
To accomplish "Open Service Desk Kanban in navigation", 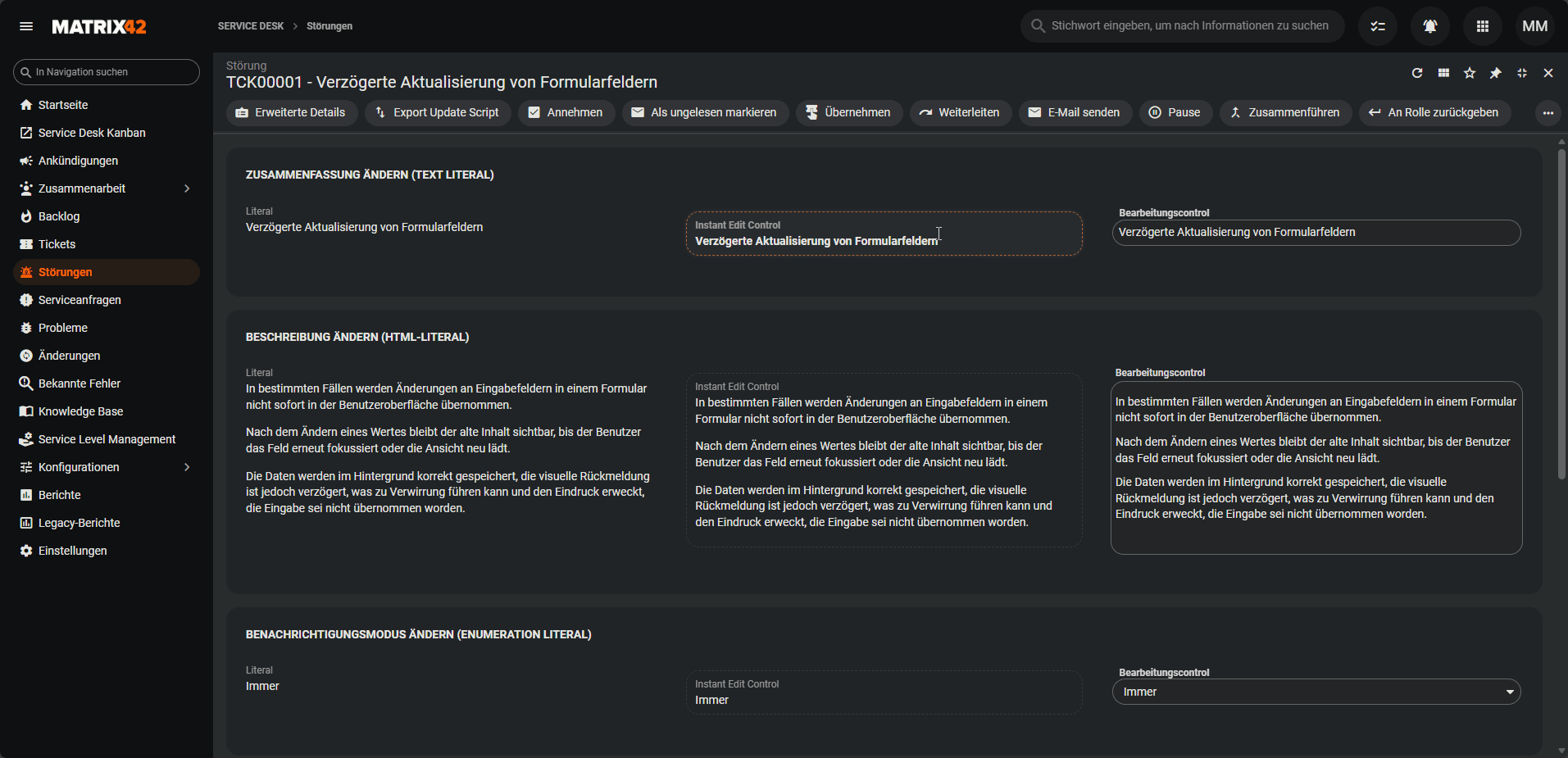I will [x=92, y=133].
